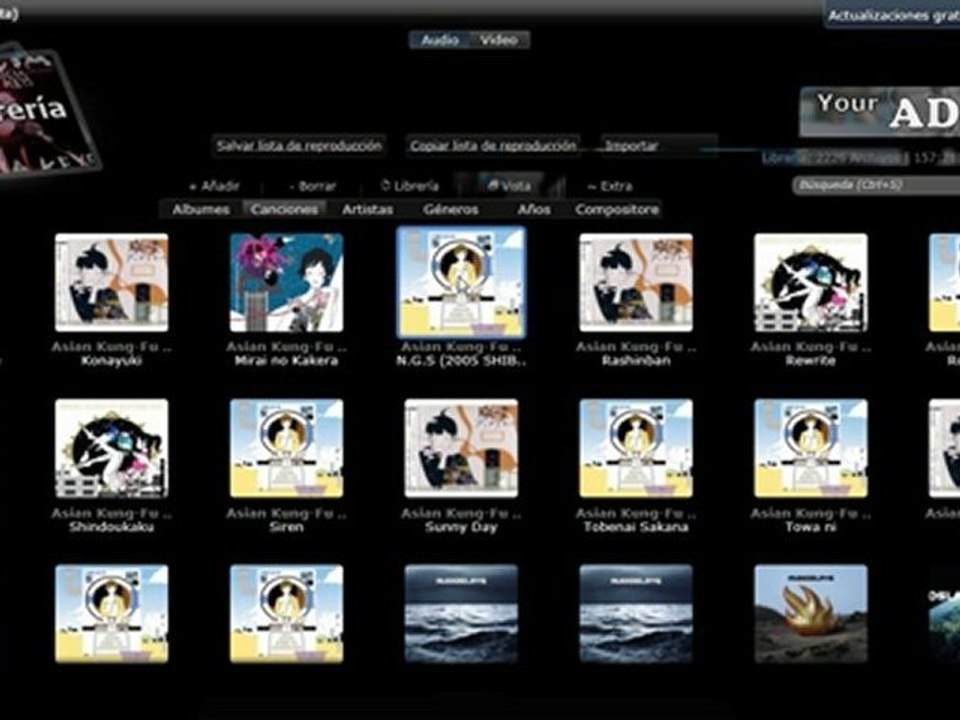The image size is (960, 720).
Task: Select the Konayuki song cover
Action: pyautogui.click(x=111, y=282)
